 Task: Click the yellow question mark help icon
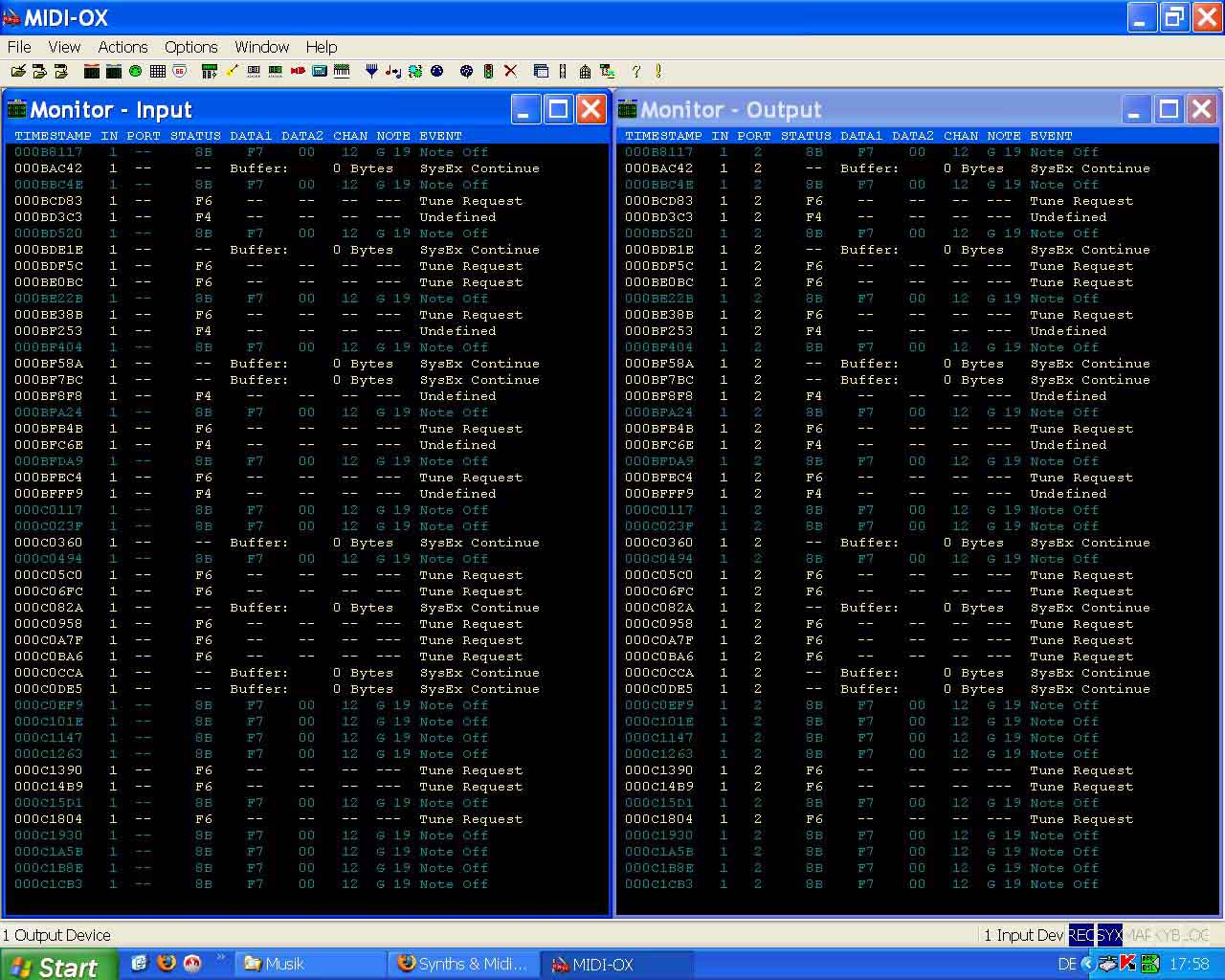(x=635, y=71)
